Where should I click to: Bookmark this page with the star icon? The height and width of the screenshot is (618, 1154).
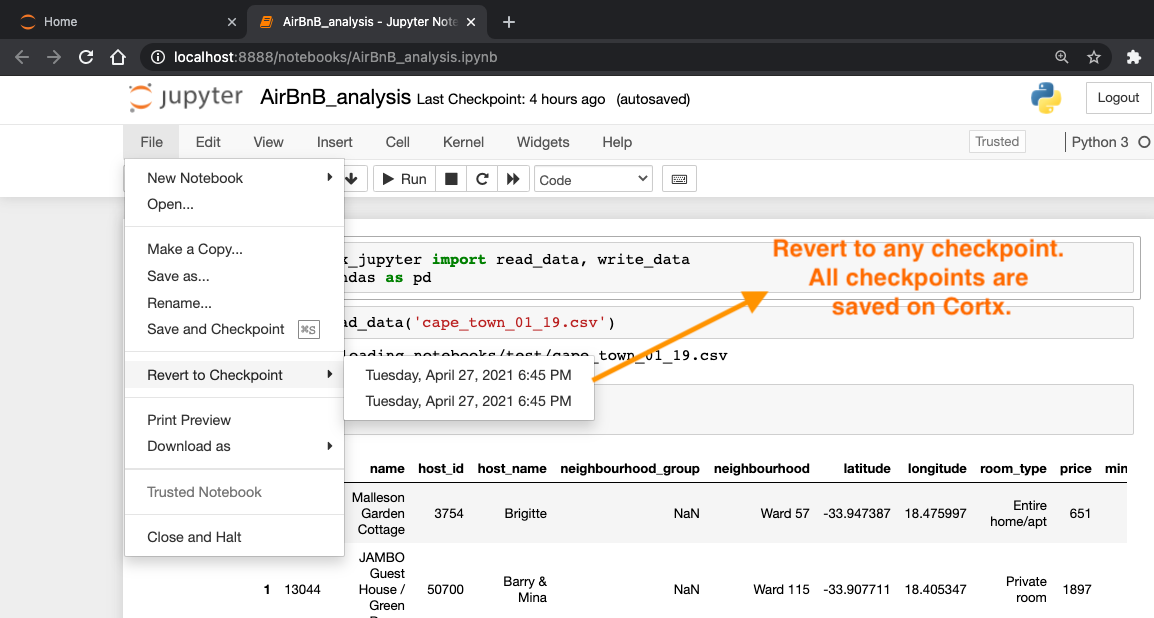click(x=1094, y=57)
